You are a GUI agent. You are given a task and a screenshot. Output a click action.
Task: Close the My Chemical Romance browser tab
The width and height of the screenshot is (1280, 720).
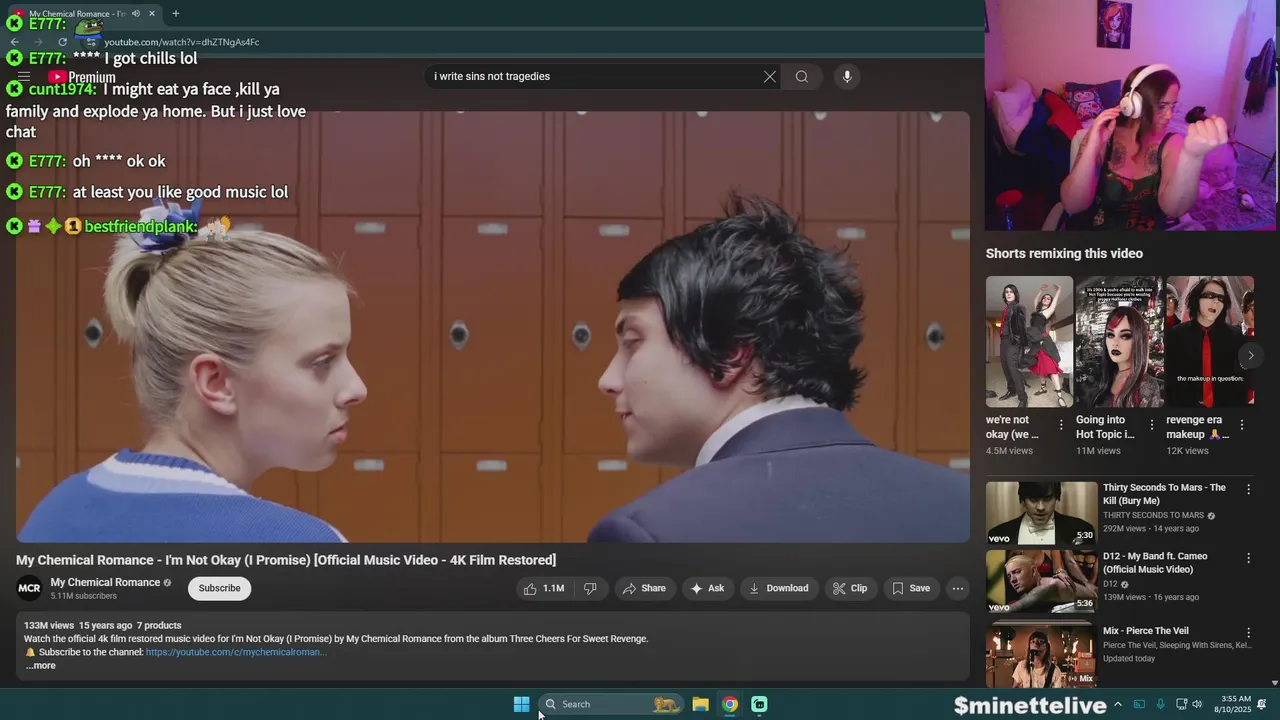[152, 13]
